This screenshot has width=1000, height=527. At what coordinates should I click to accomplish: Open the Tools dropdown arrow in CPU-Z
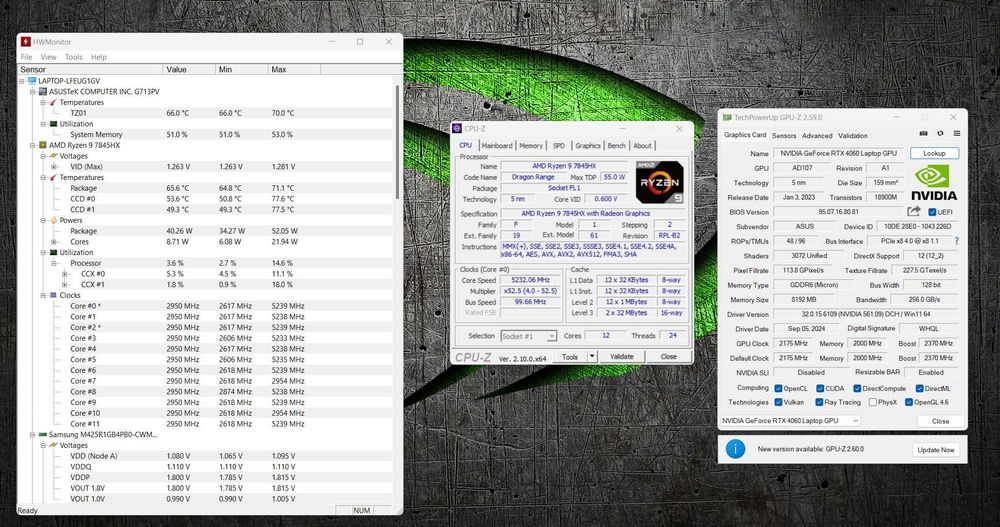(x=592, y=357)
